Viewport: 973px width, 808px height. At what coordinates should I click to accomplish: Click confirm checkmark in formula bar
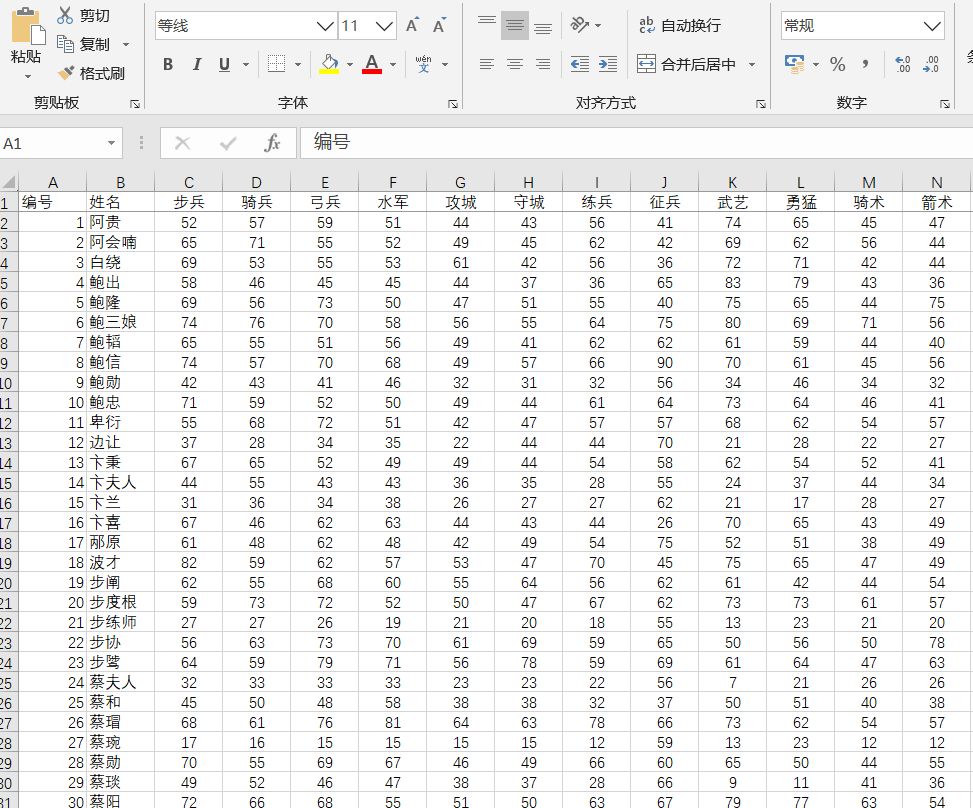click(x=228, y=143)
